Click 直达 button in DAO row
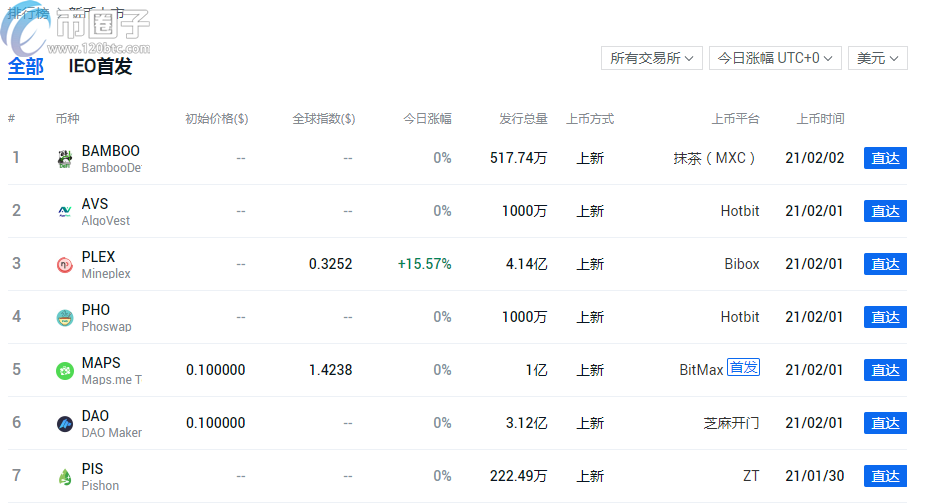 (x=885, y=423)
